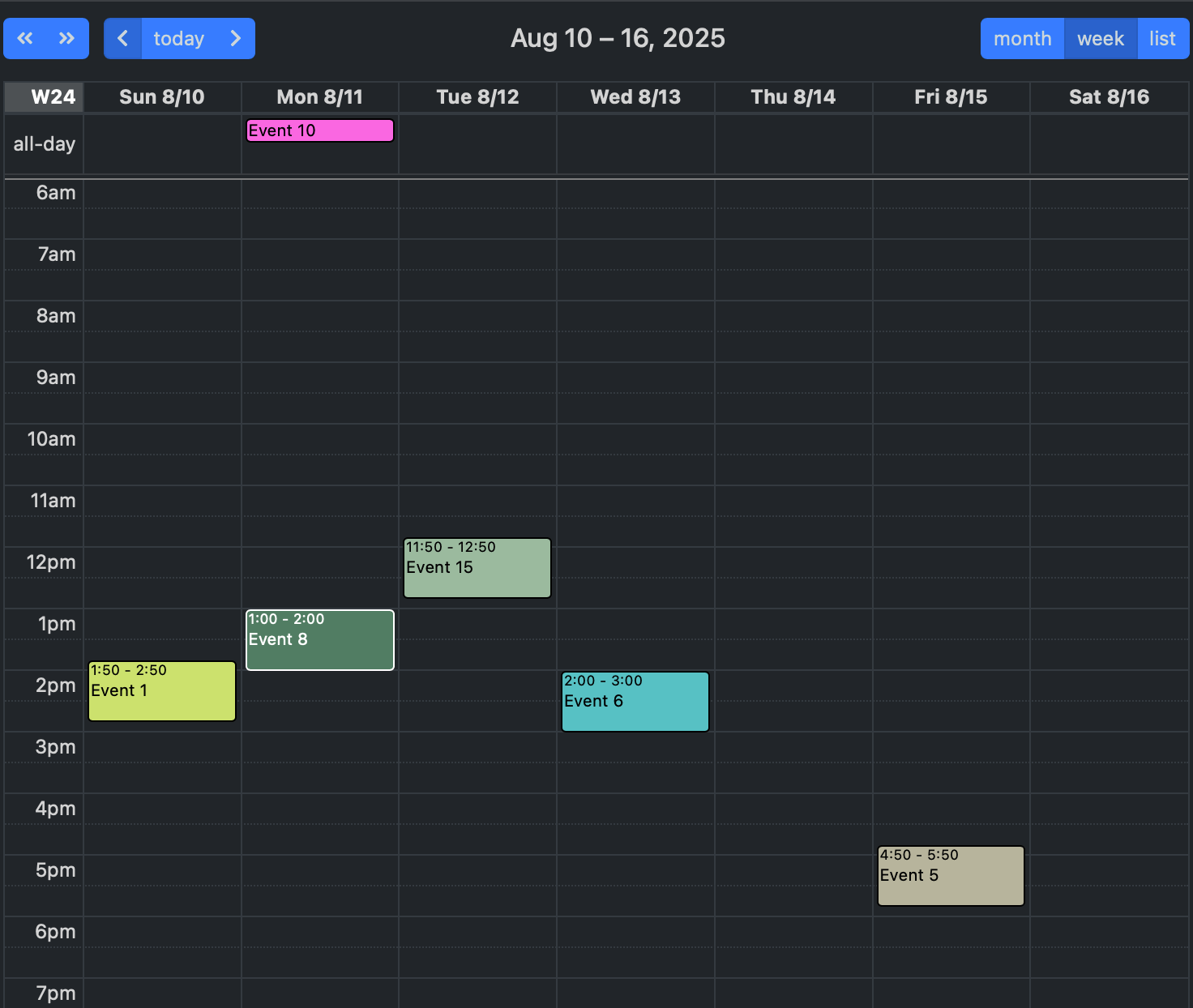Click the W24 week number label
1193x1008 pixels.
pyautogui.click(x=53, y=97)
